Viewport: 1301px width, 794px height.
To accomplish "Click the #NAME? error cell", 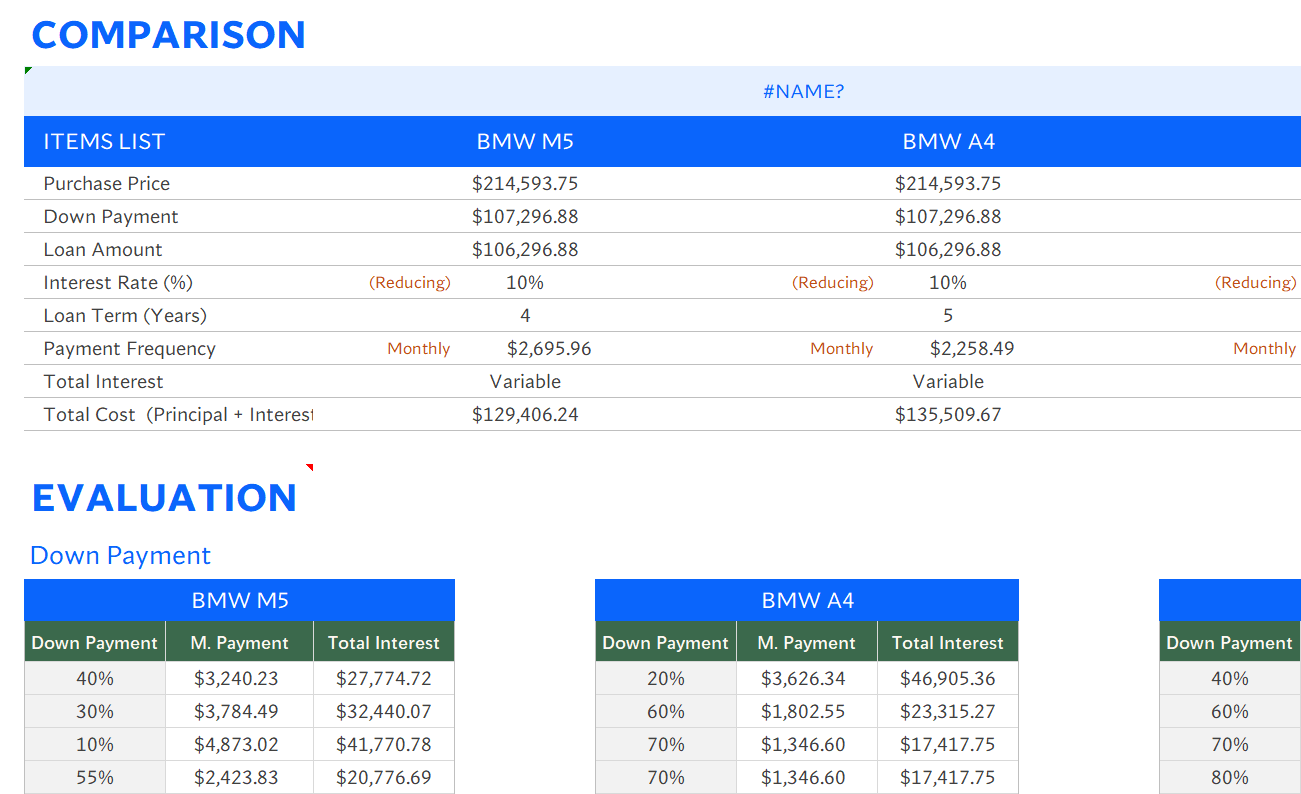I will (803, 91).
